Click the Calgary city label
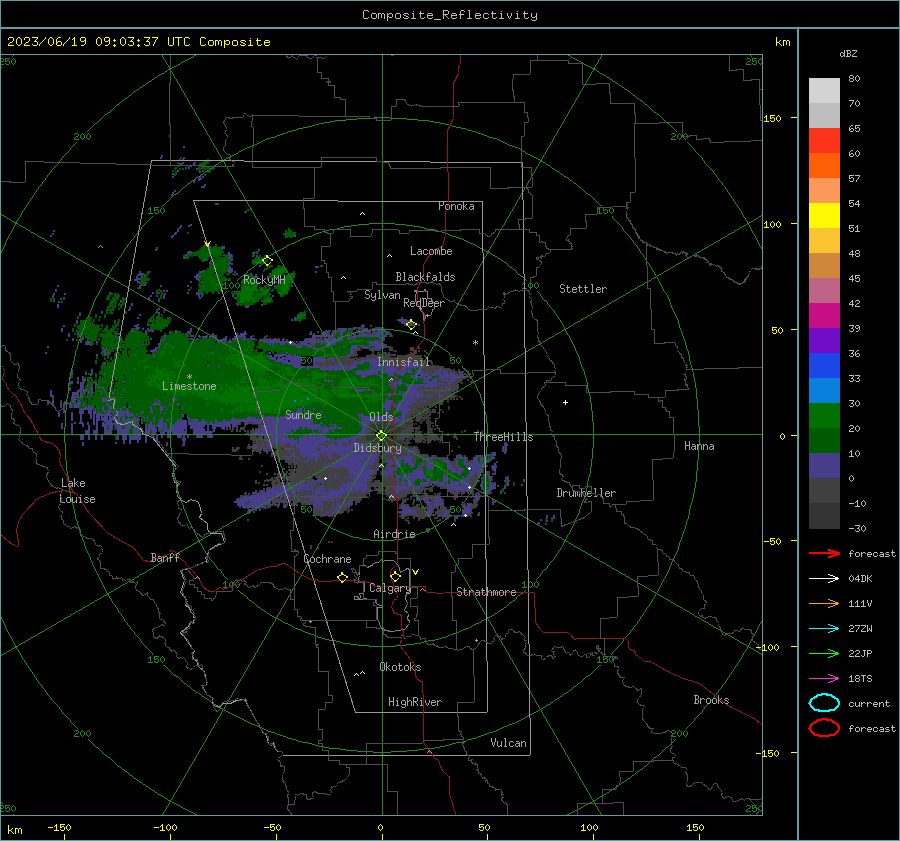The image size is (900, 841). (x=390, y=588)
